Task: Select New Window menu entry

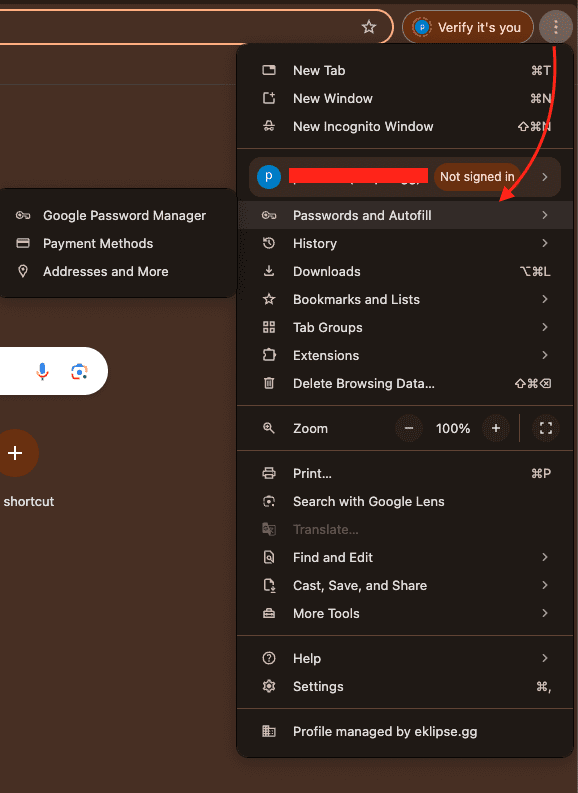Action: point(406,98)
